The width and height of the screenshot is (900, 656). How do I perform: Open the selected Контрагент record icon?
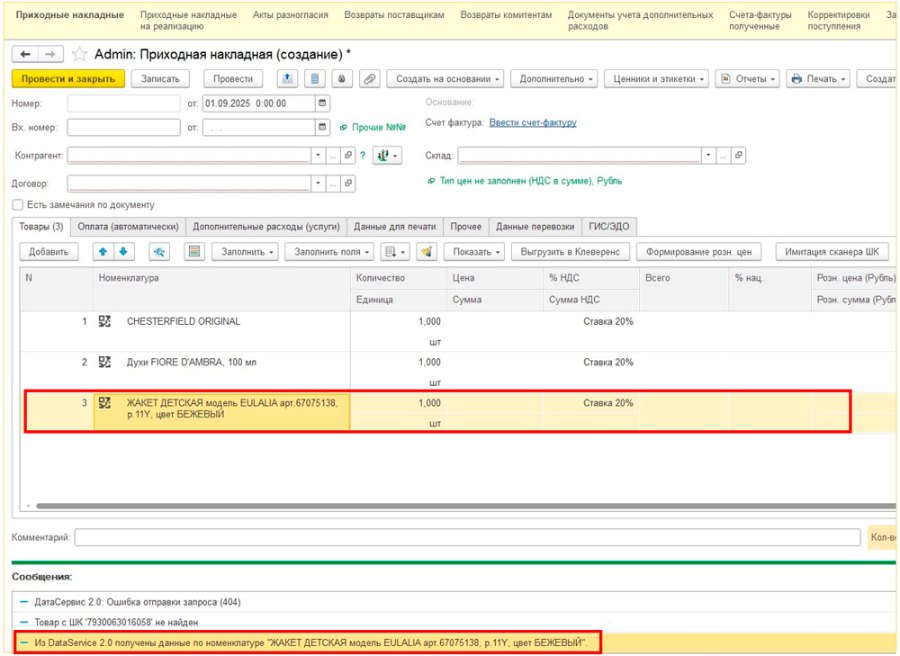tap(348, 155)
